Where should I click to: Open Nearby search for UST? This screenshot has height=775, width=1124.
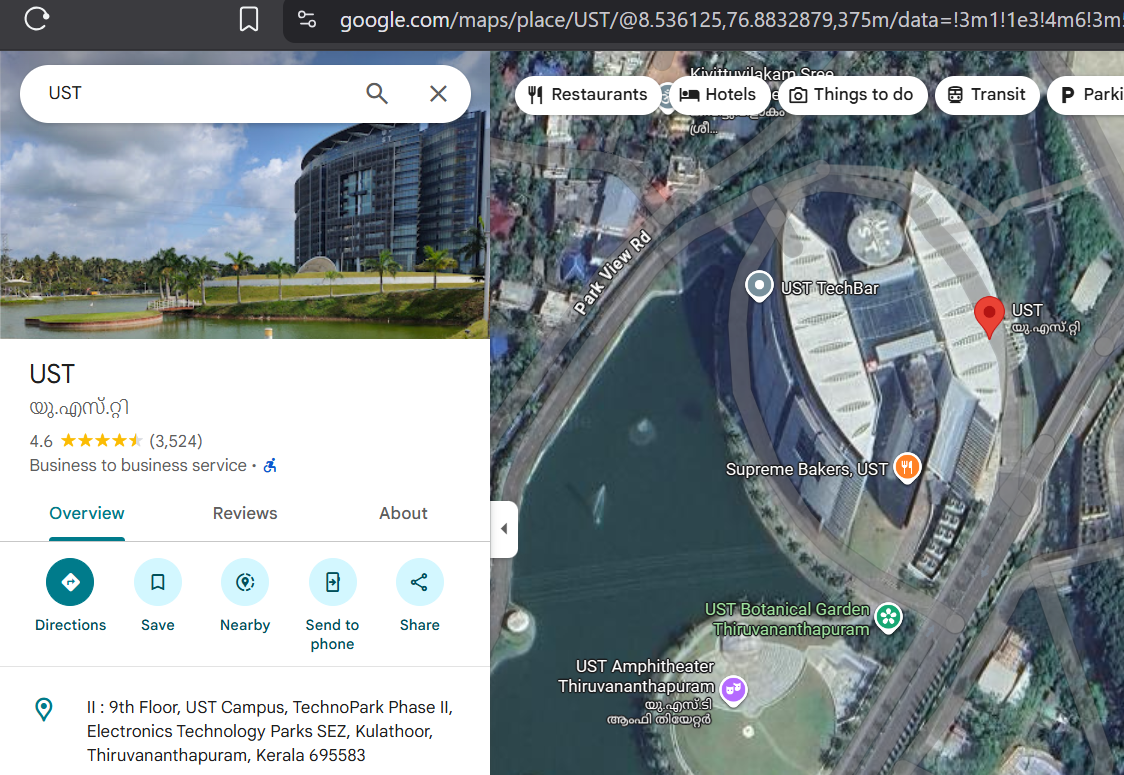tap(245, 582)
